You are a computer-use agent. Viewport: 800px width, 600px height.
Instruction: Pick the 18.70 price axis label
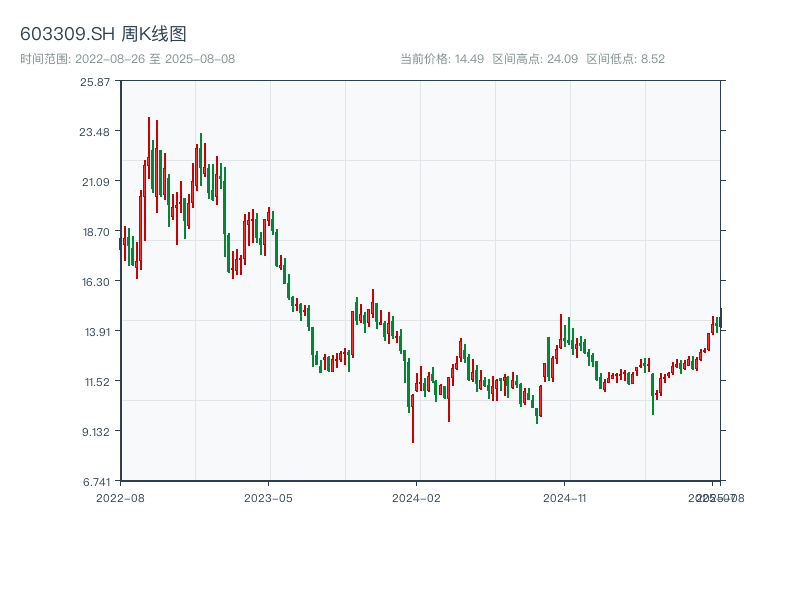click(x=95, y=232)
